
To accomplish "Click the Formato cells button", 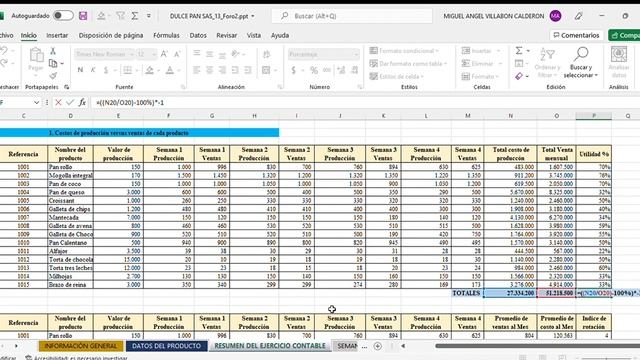I will 480,76.
